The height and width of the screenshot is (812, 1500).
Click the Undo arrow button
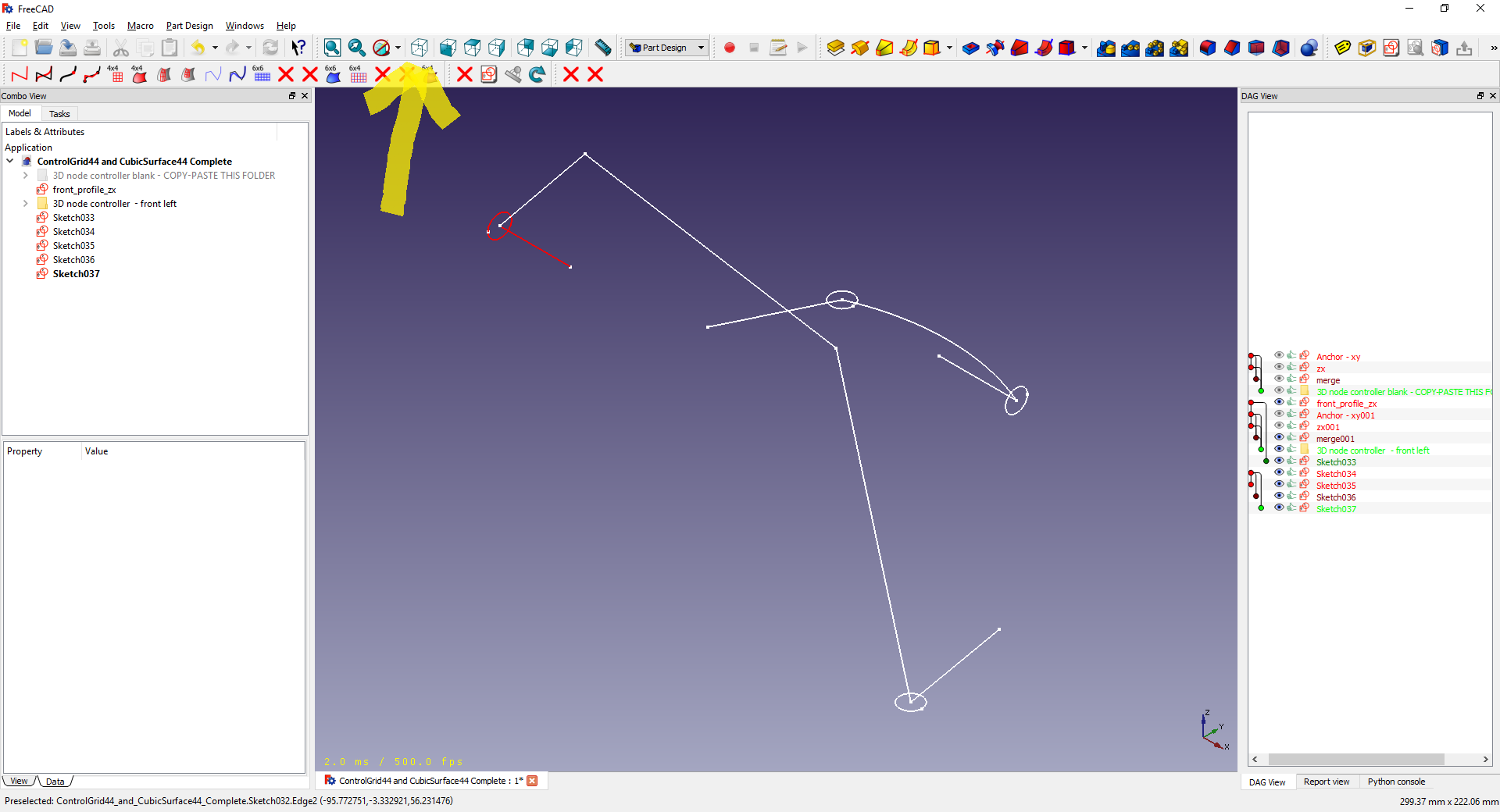198,48
